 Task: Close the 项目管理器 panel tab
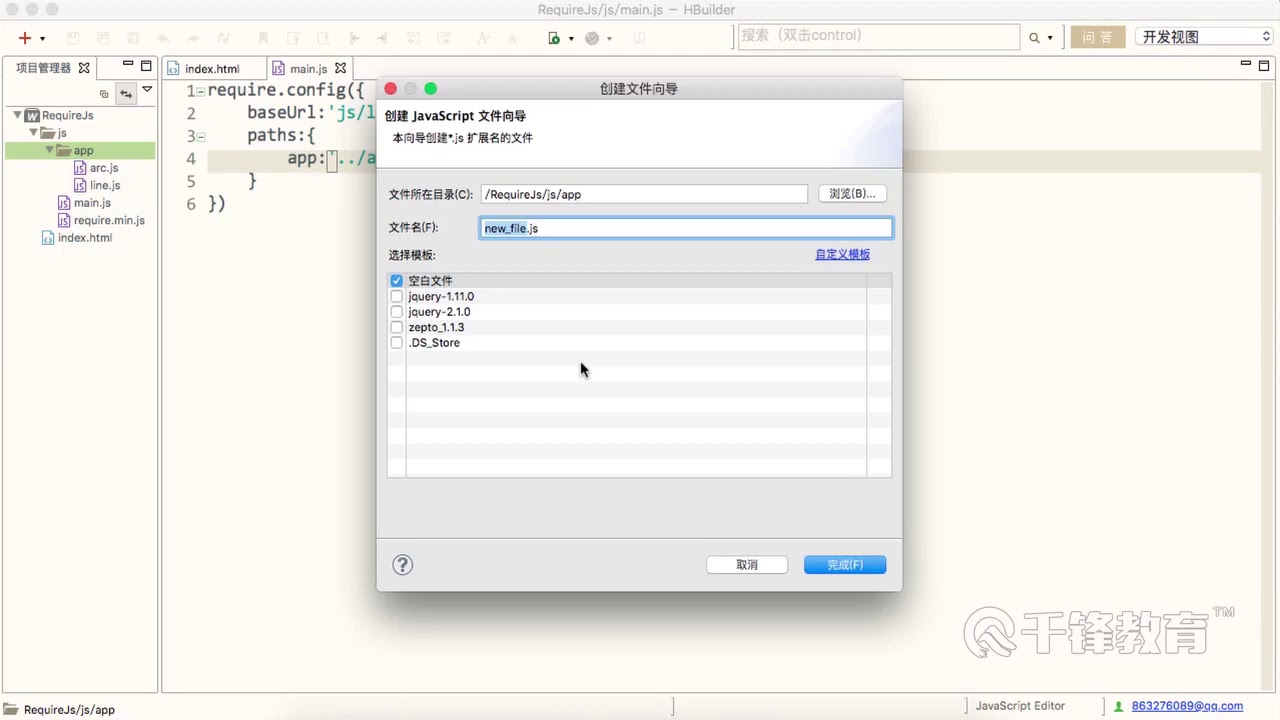click(x=84, y=68)
